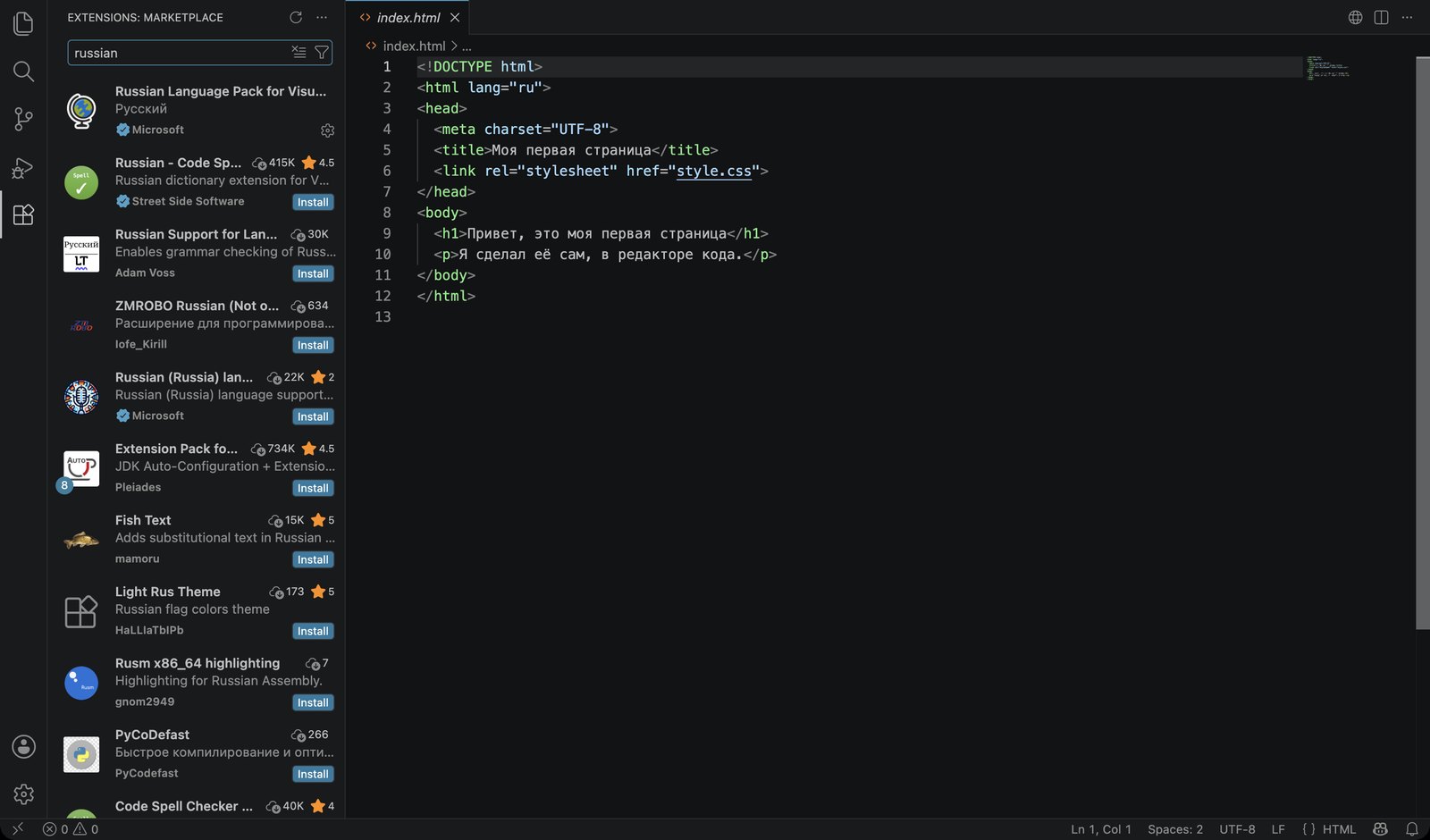Install the Light Rus Theme extension
Screen dimensions: 1430x840
(x=313, y=631)
